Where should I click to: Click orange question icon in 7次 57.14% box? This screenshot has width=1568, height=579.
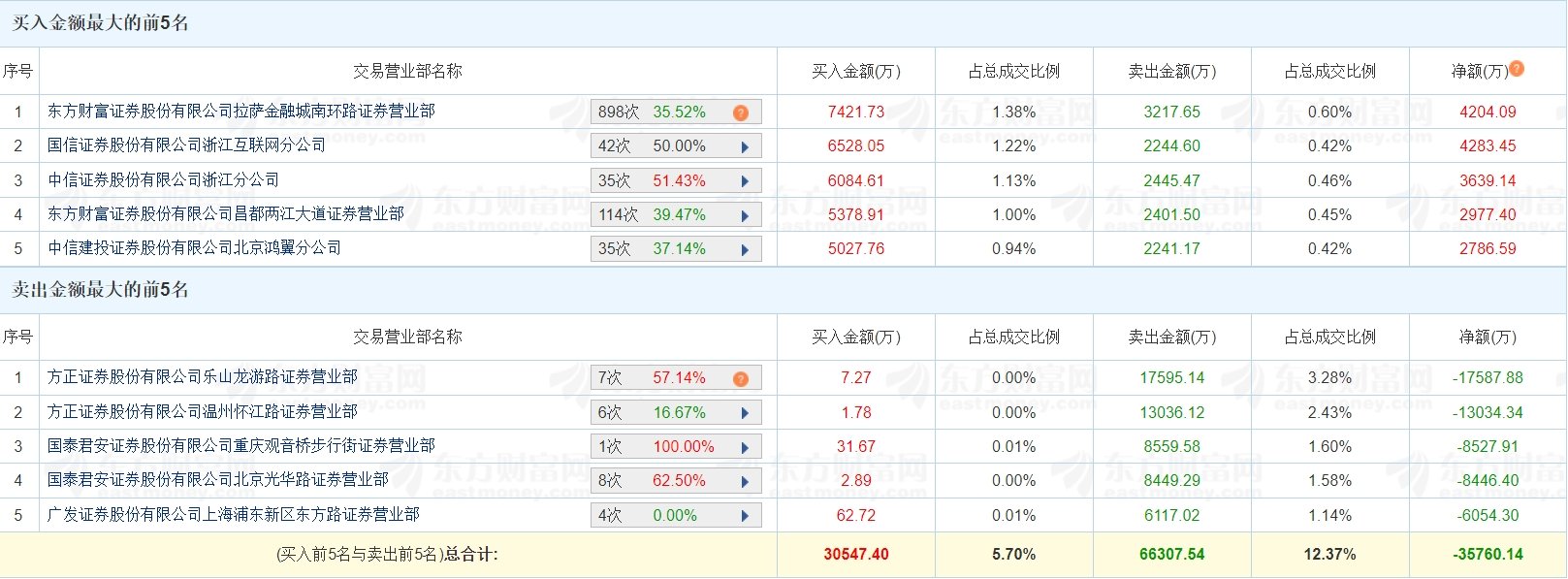[741, 378]
